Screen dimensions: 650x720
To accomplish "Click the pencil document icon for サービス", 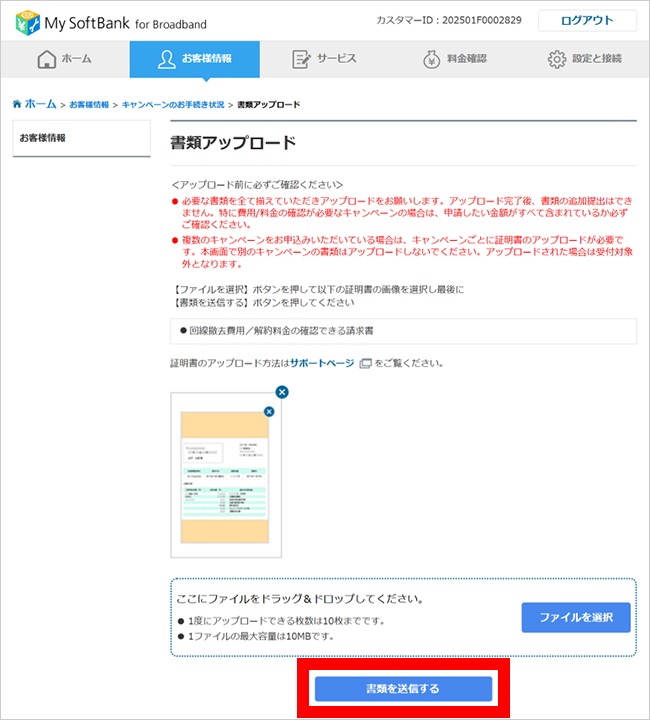I will point(301,59).
